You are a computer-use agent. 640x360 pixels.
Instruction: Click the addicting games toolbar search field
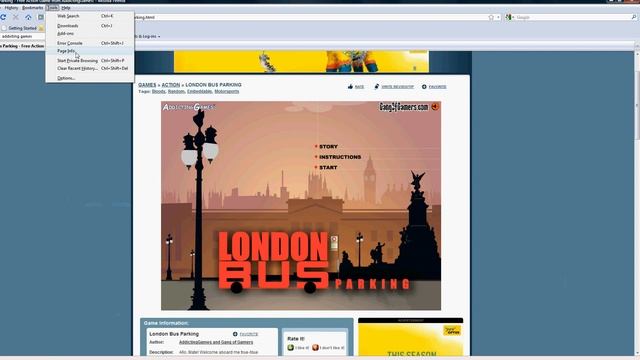click(x=22, y=36)
